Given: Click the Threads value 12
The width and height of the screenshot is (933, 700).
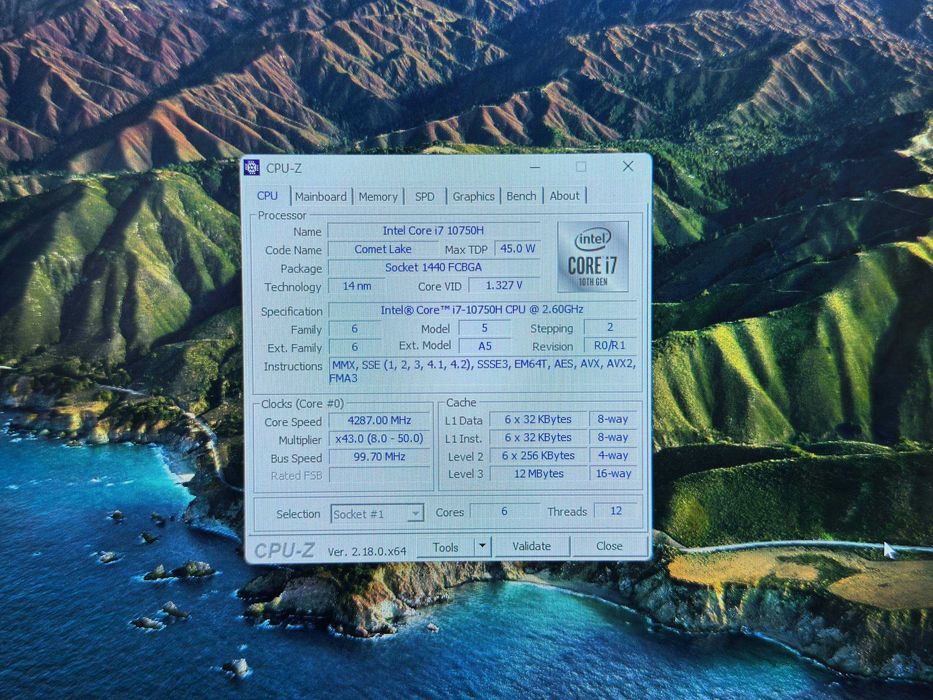Looking at the screenshot, I should (x=615, y=511).
